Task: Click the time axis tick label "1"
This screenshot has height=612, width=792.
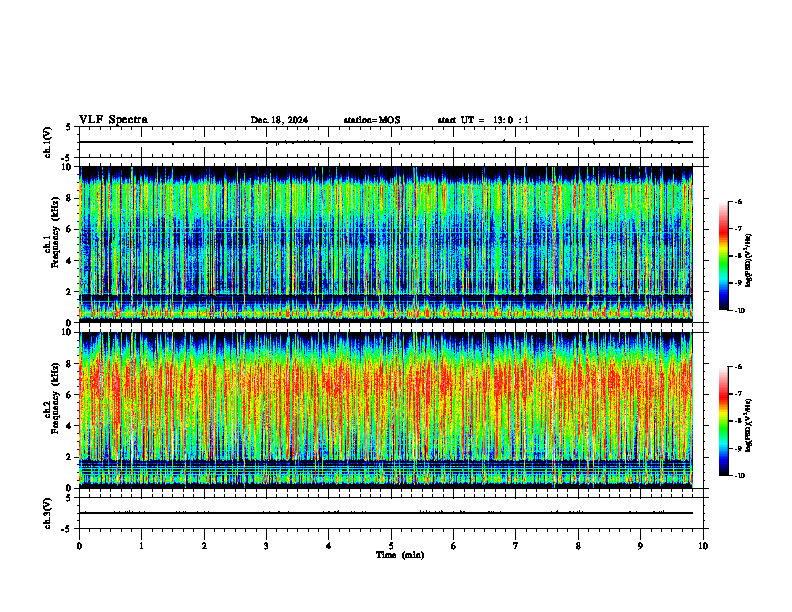Action: click(x=141, y=546)
